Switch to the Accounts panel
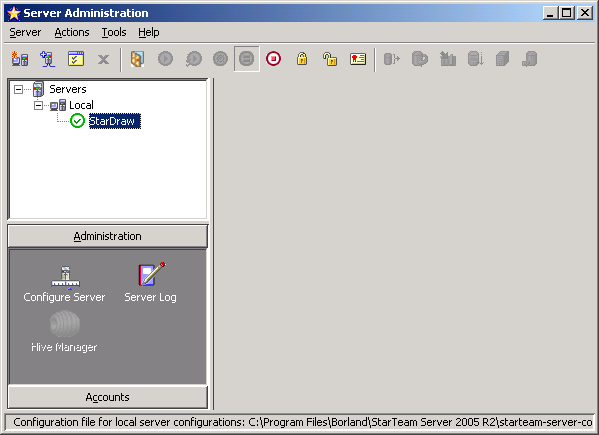This screenshot has height=435, width=599. (108, 397)
